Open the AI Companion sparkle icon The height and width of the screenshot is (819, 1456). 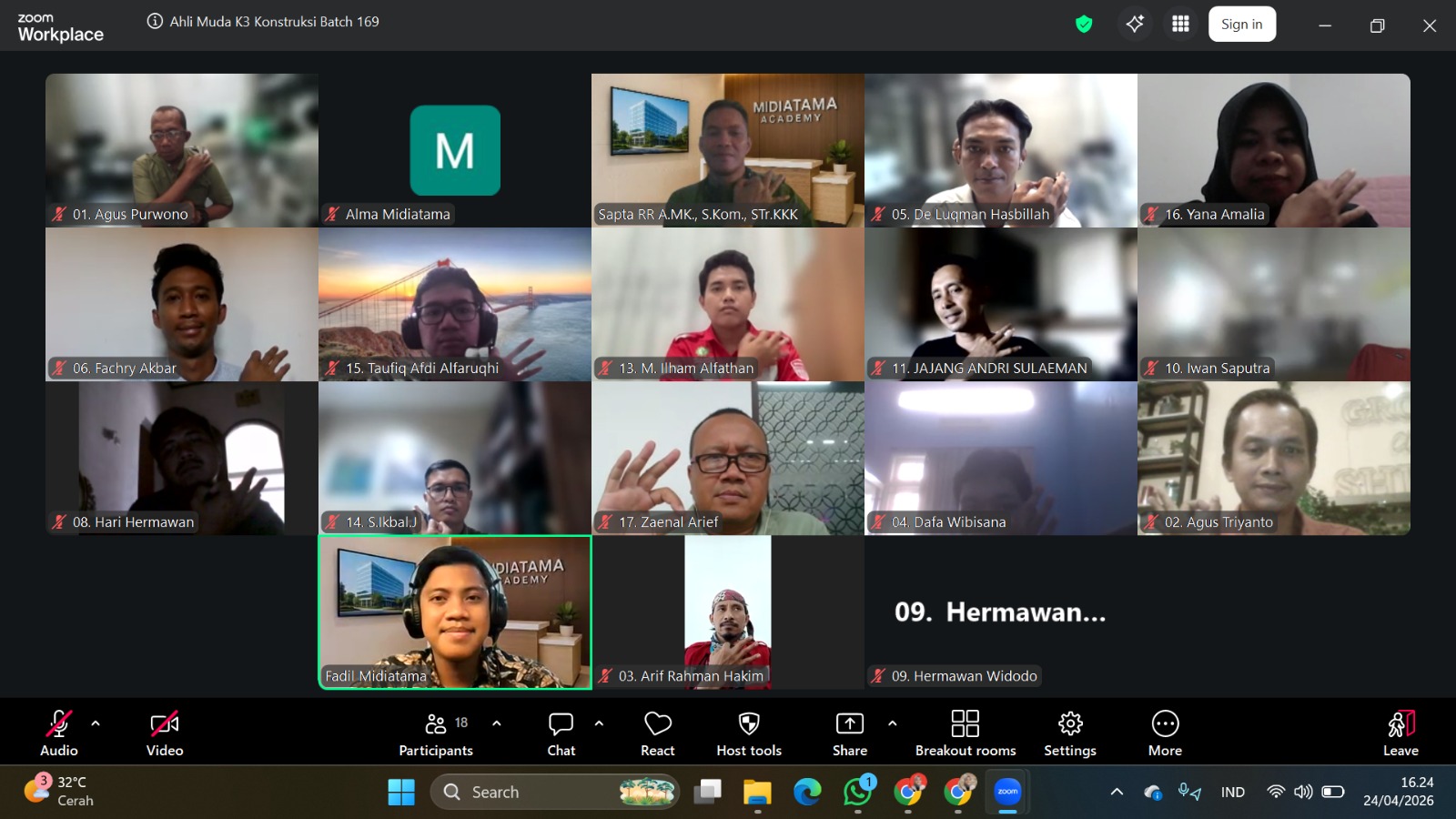click(1135, 25)
